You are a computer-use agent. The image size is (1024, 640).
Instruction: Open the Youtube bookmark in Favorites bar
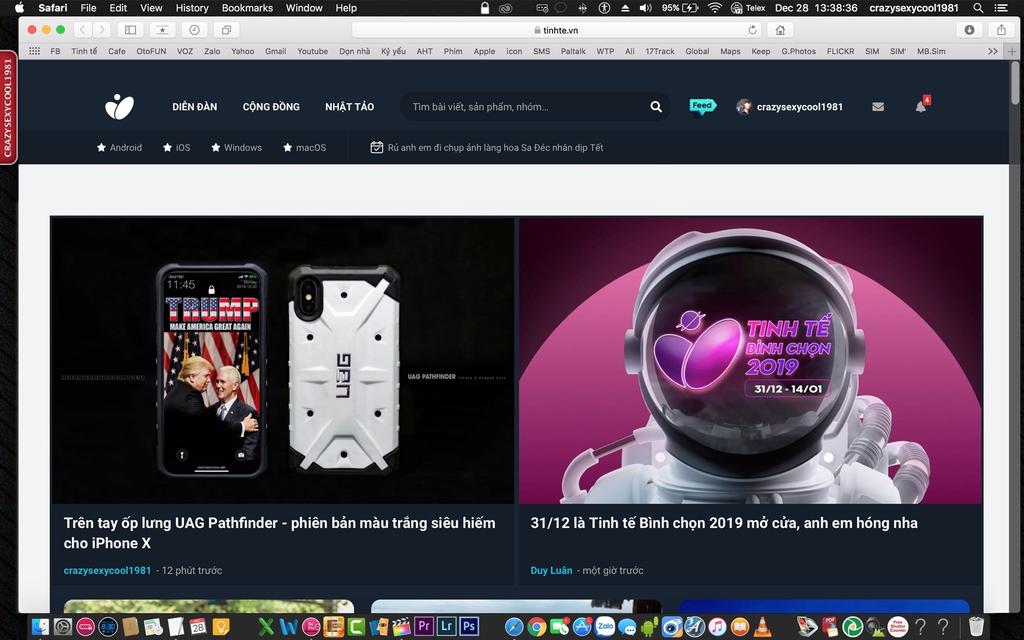point(313,51)
